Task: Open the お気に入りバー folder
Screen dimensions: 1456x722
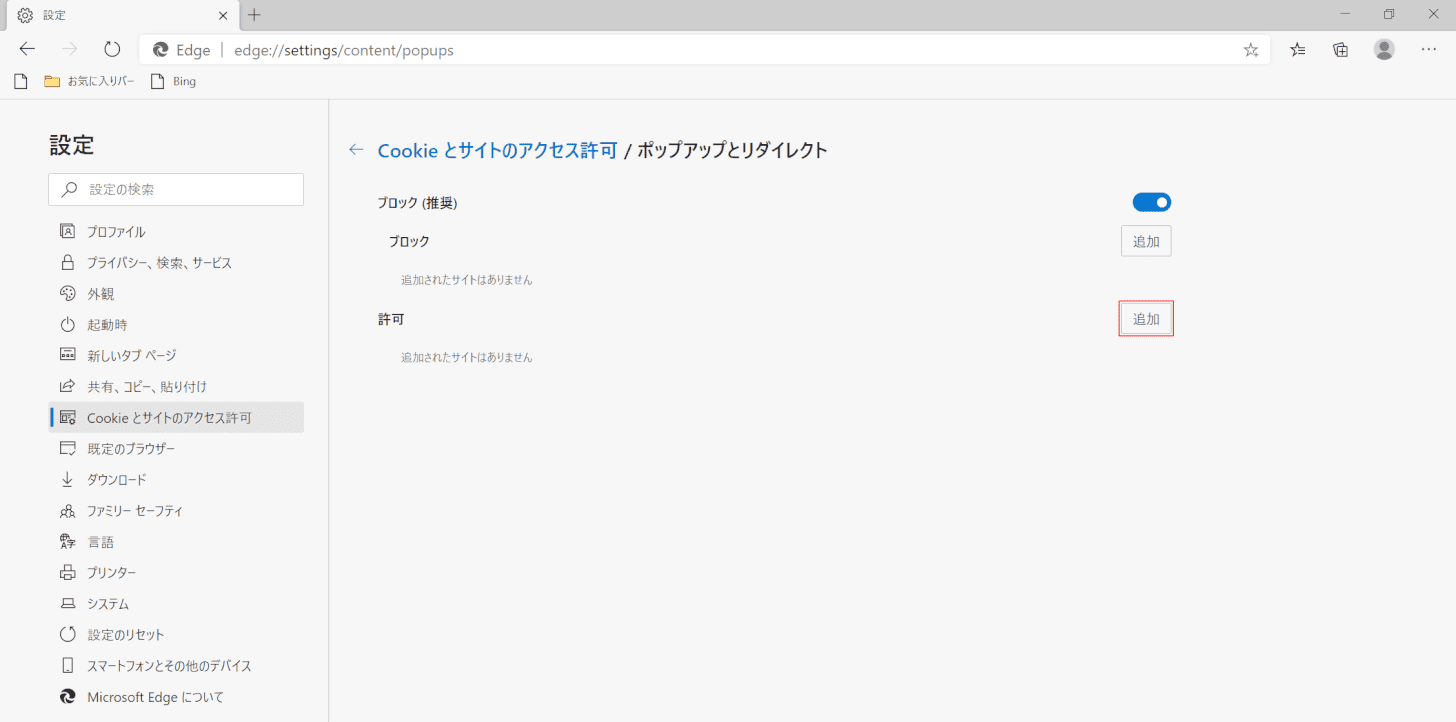Action: click(x=89, y=81)
